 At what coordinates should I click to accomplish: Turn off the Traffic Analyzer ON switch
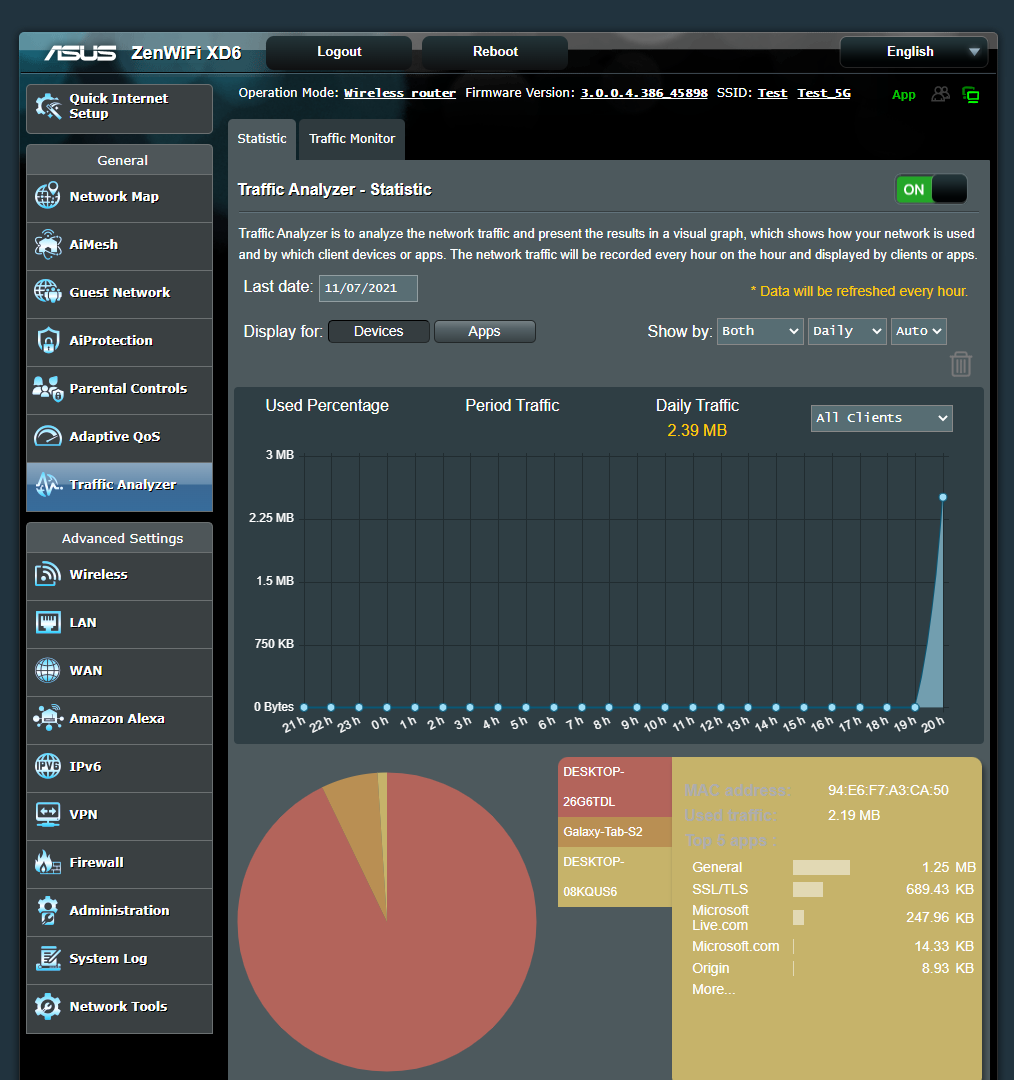931,189
